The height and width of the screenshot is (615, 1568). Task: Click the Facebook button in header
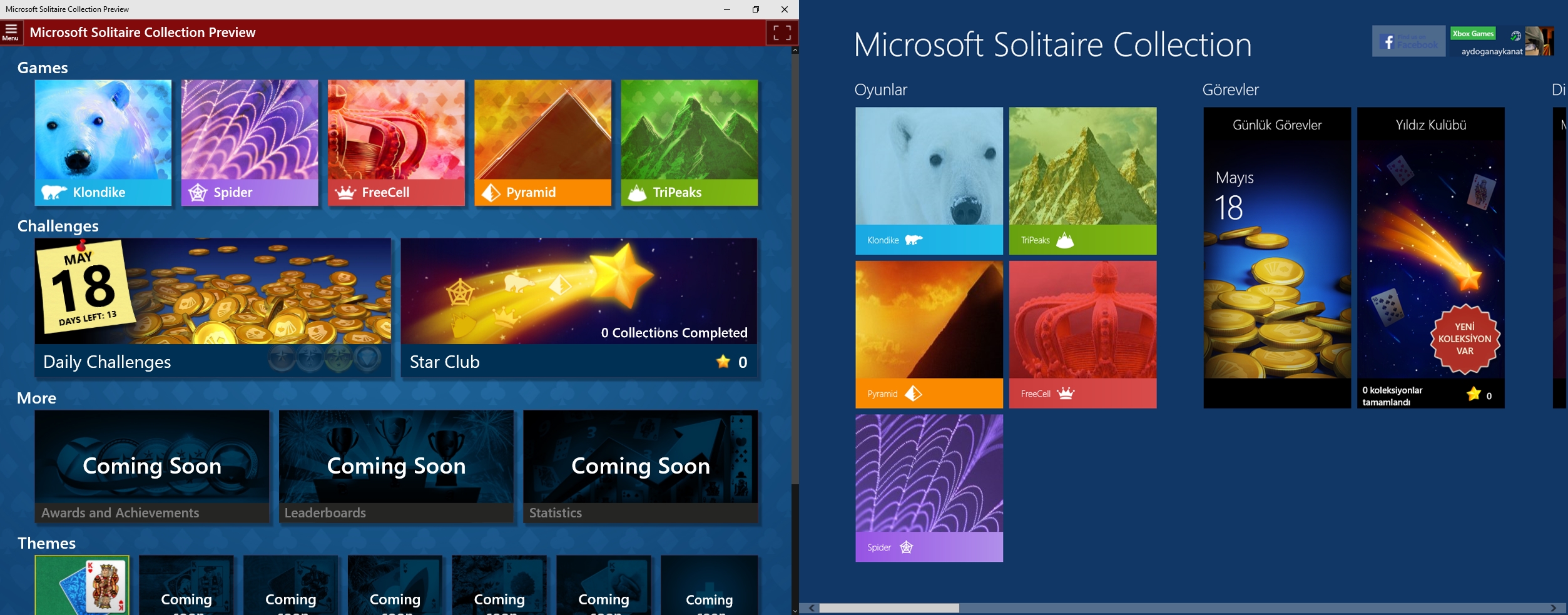click(1409, 41)
